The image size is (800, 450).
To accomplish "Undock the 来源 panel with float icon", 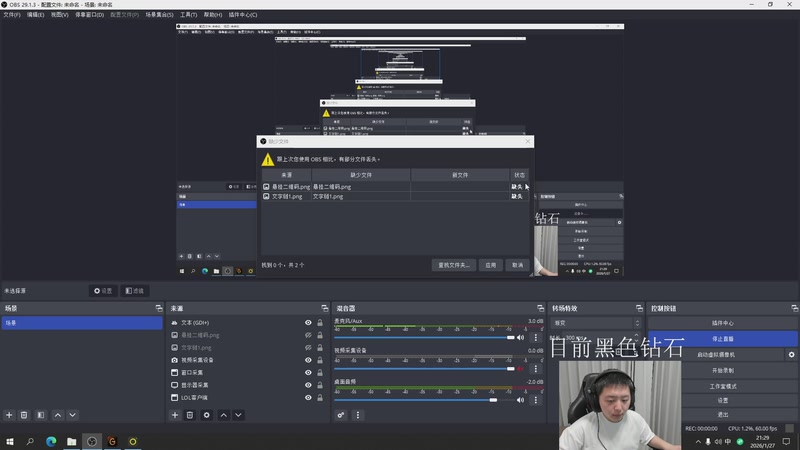I will [324, 308].
